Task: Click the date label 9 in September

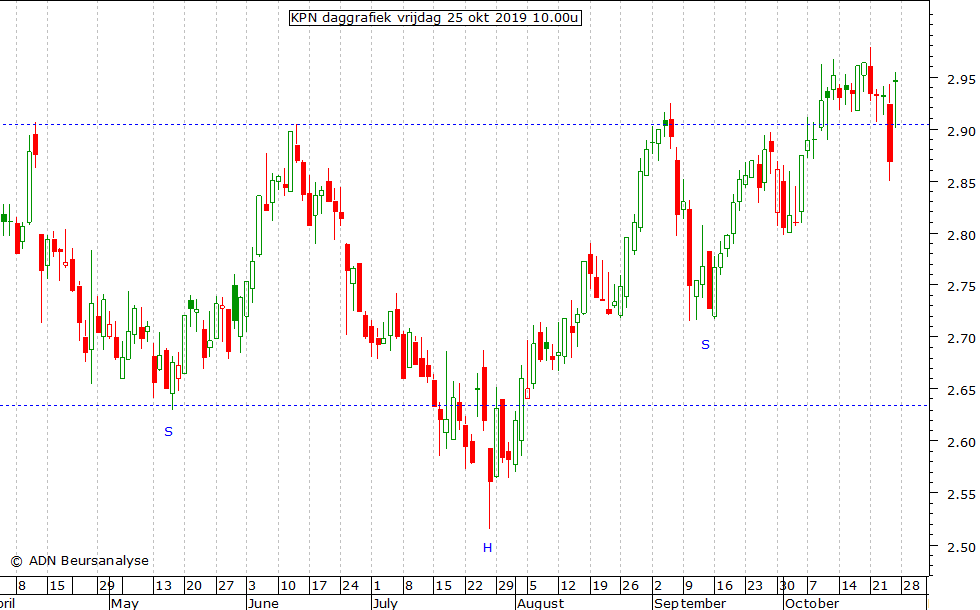Action: coord(689,586)
